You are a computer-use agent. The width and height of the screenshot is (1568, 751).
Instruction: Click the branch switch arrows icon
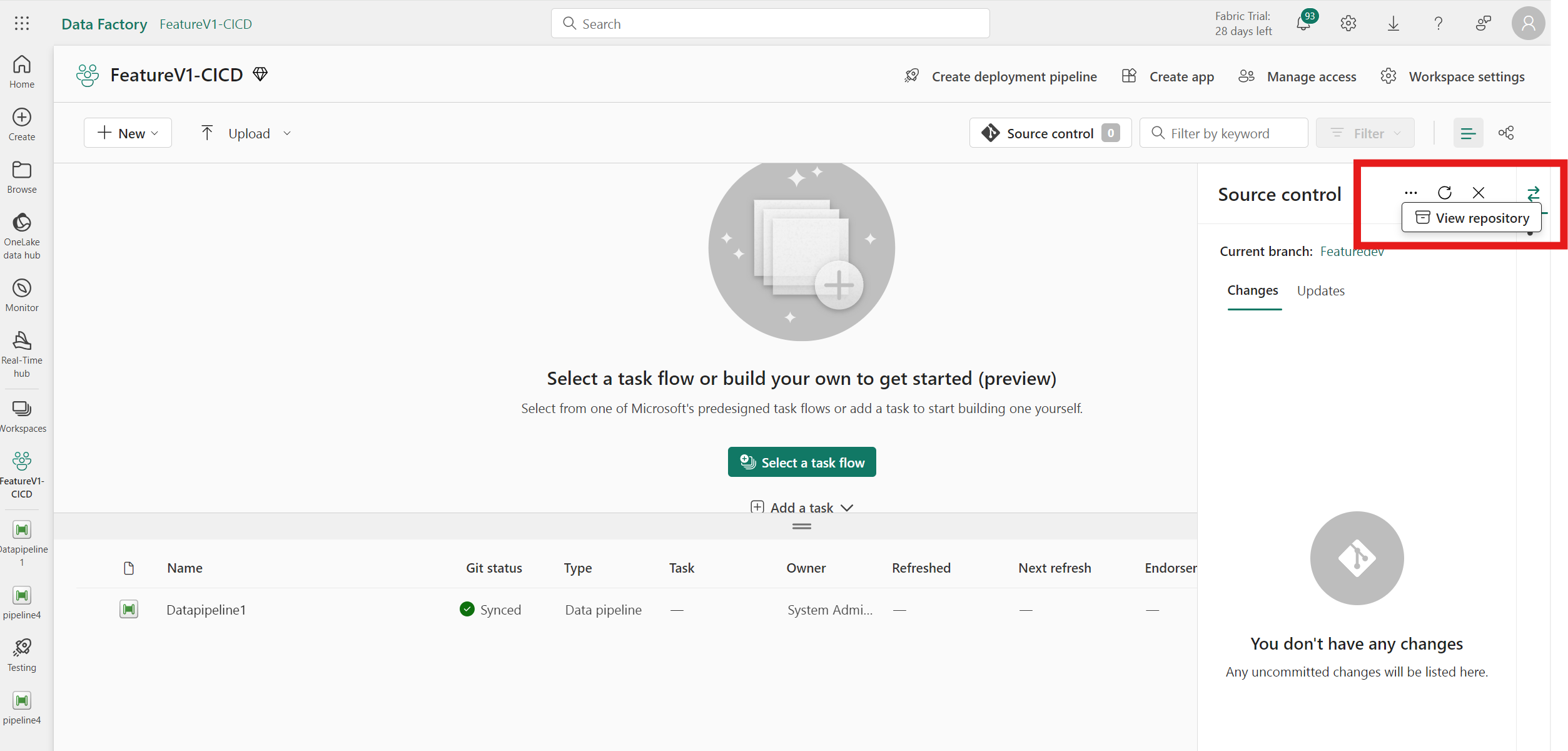[x=1534, y=193]
